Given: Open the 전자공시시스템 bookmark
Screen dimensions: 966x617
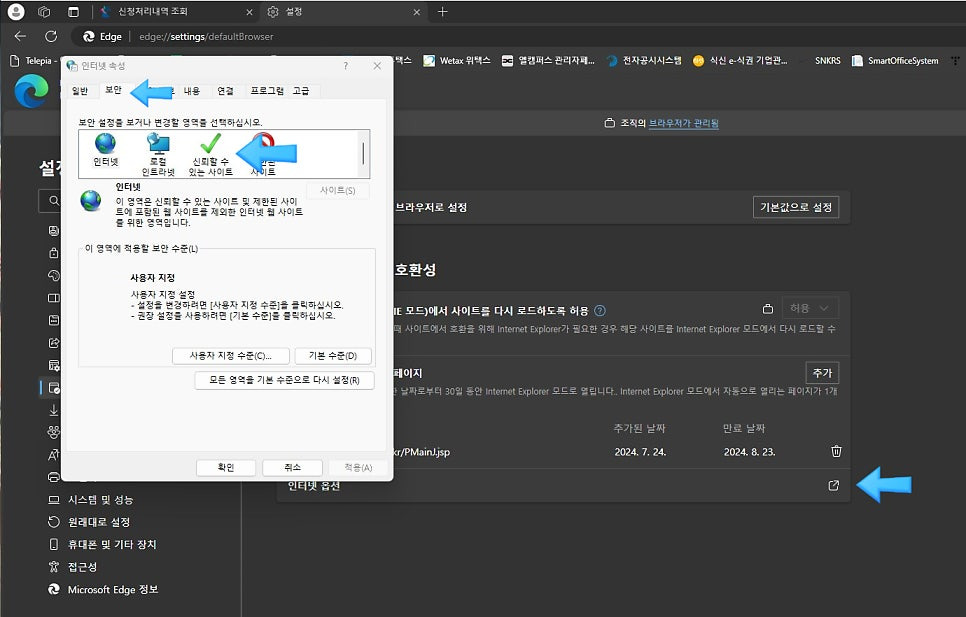Looking at the screenshot, I should point(644,60).
